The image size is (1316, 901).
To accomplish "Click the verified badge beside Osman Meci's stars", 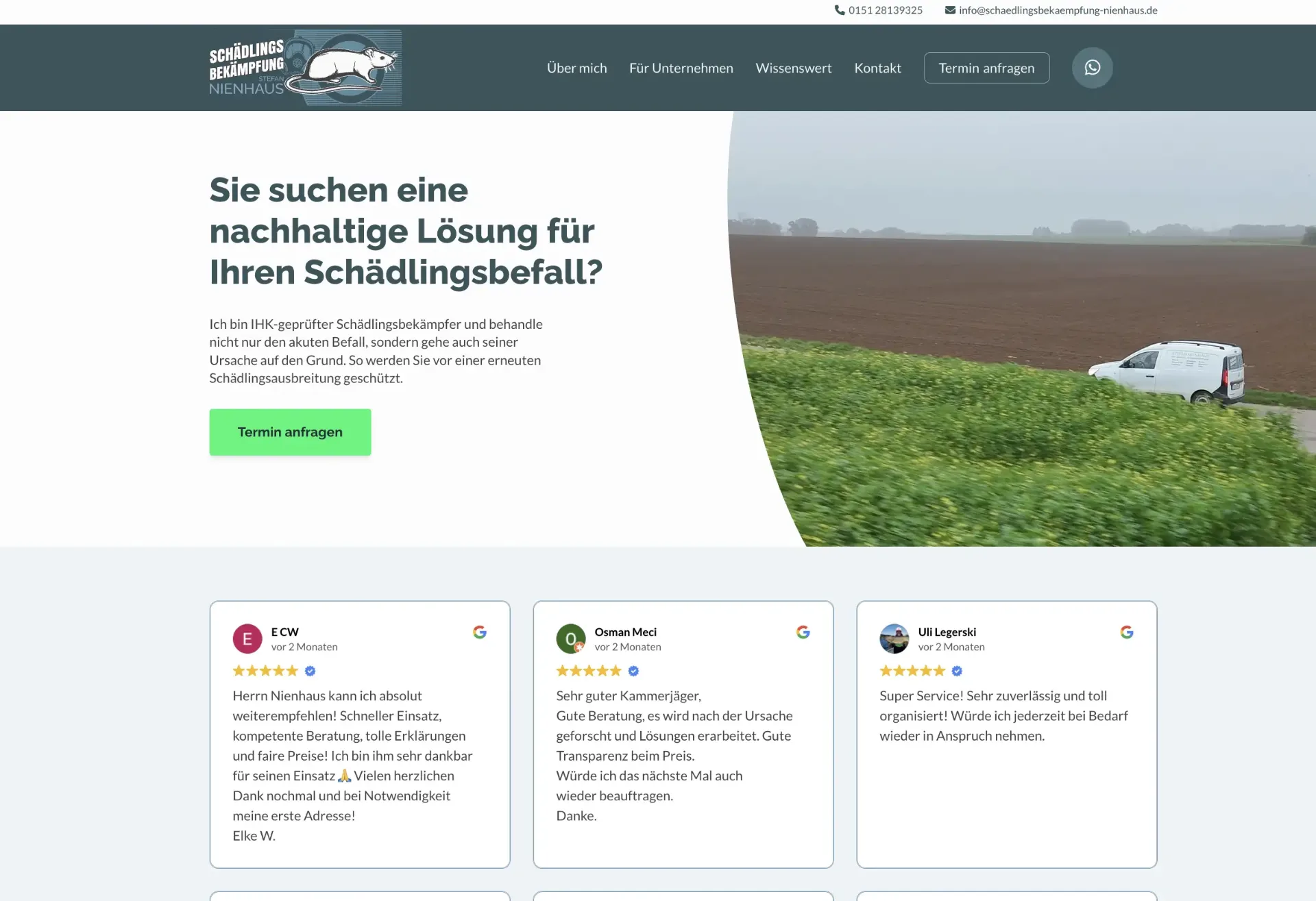I will coord(633,671).
